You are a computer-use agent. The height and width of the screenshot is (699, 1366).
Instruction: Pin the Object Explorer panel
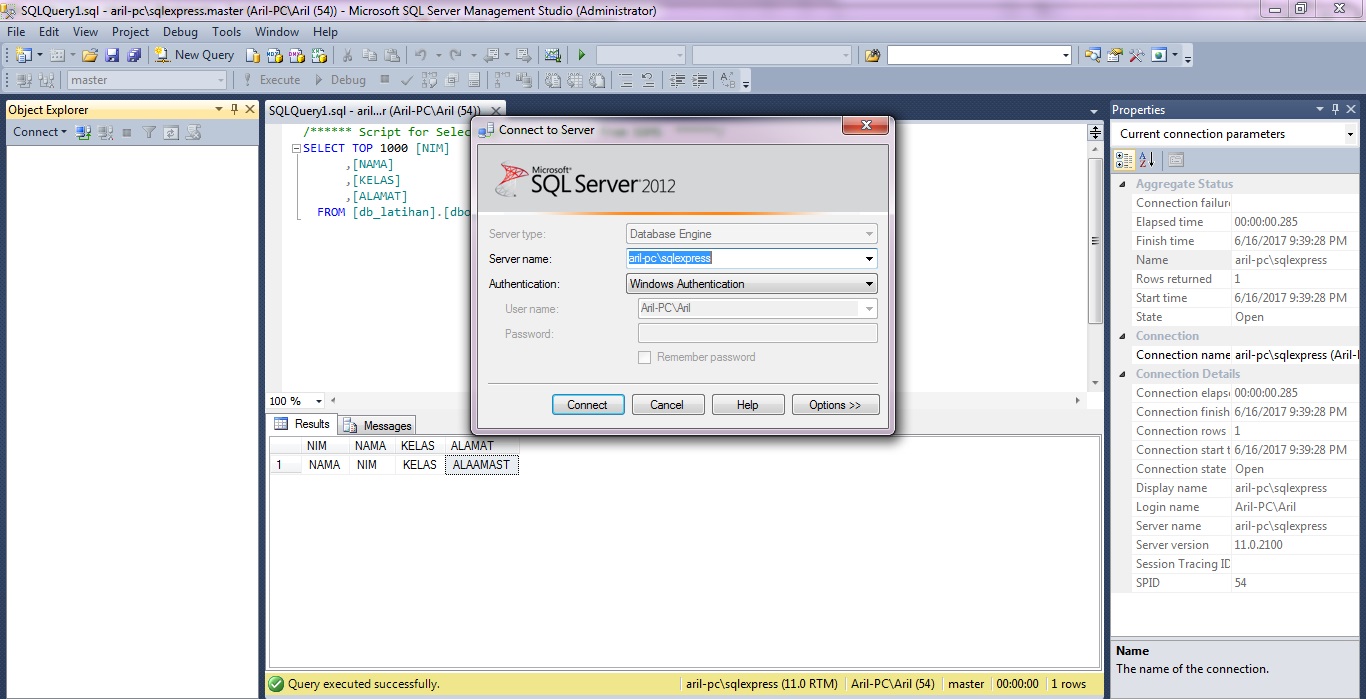[x=234, y=110]
